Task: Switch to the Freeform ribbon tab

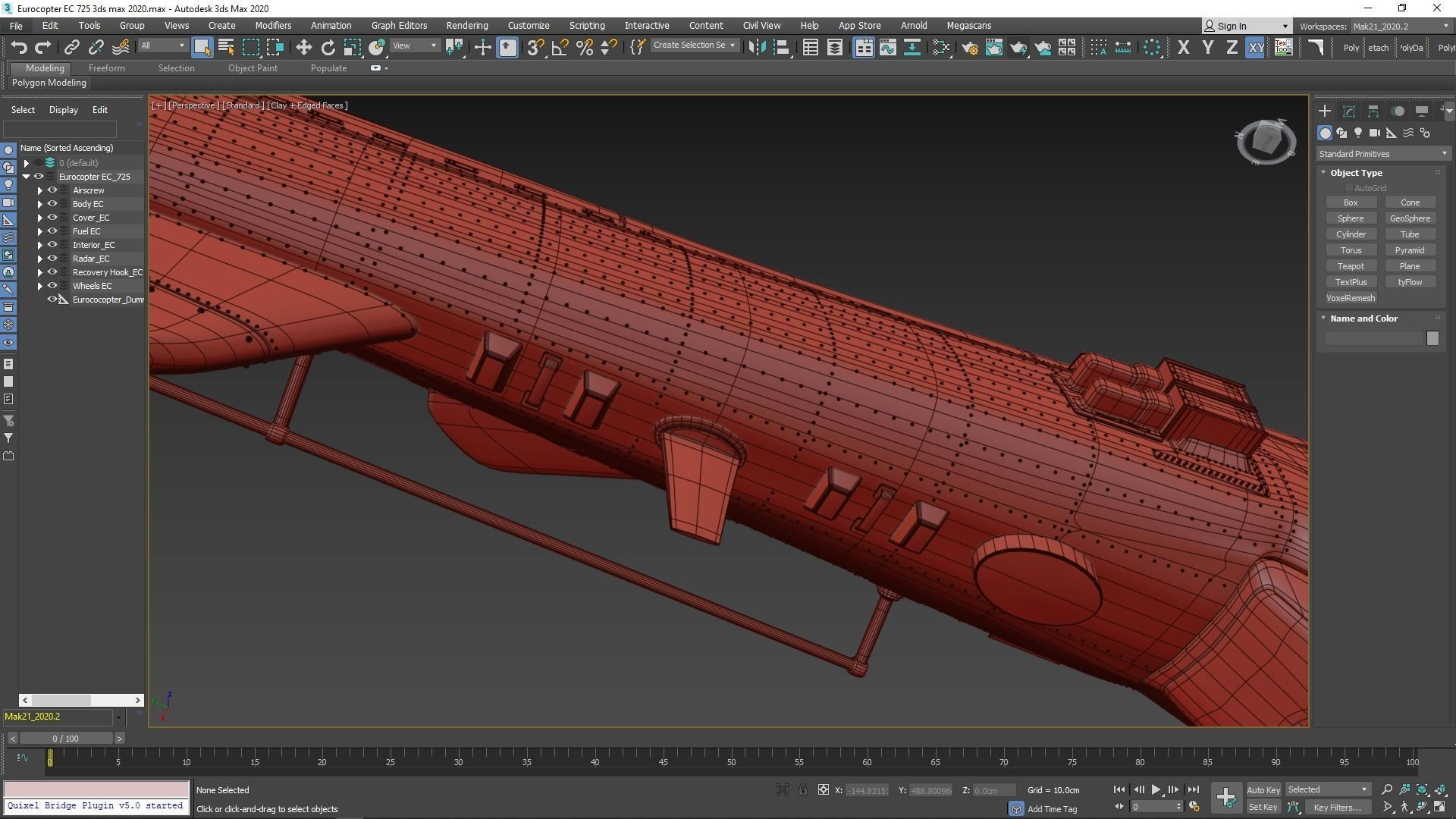Action: click(x=106, y=68)
